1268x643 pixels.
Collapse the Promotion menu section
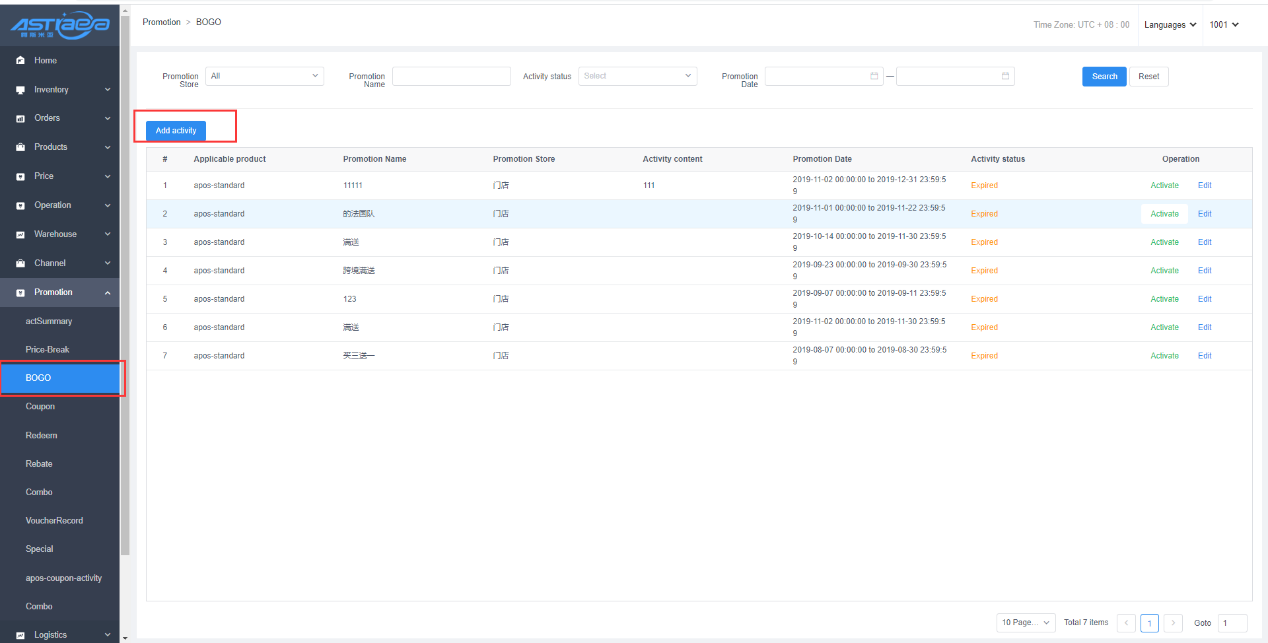point(107,293)
